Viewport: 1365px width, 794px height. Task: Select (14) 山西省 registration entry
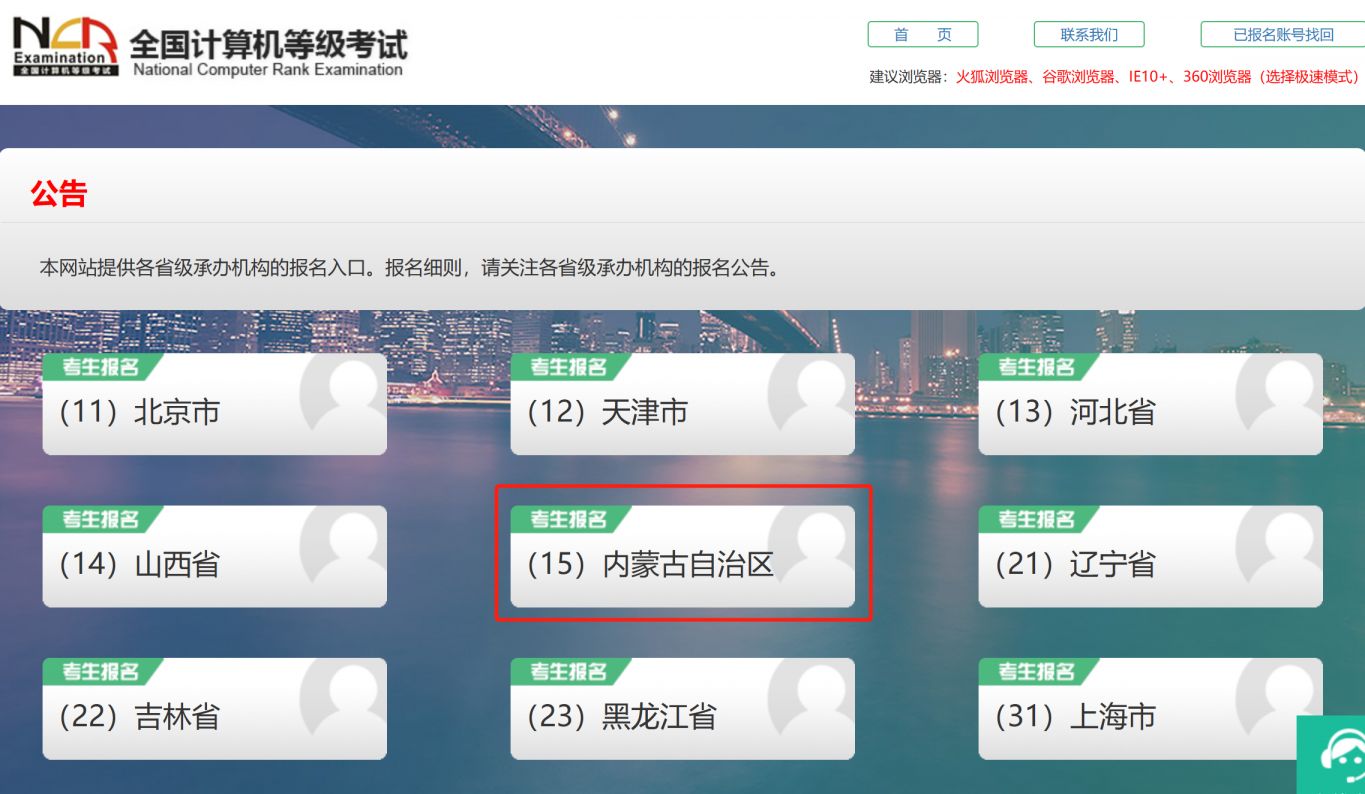click(x=214, y=556)
